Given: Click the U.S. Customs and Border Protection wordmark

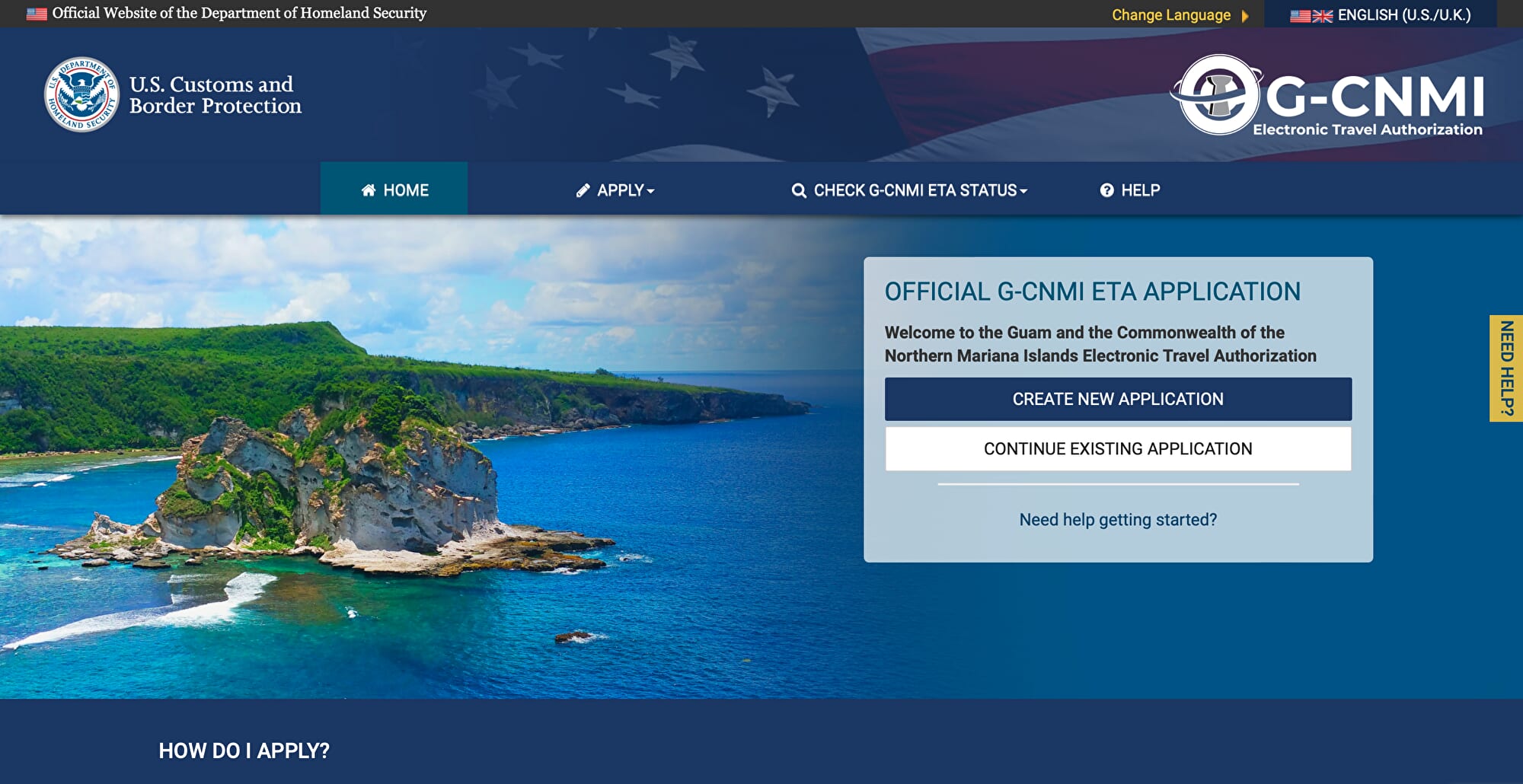Looking at the screenshot, I should pyautogui.click(x=215, y=95).
